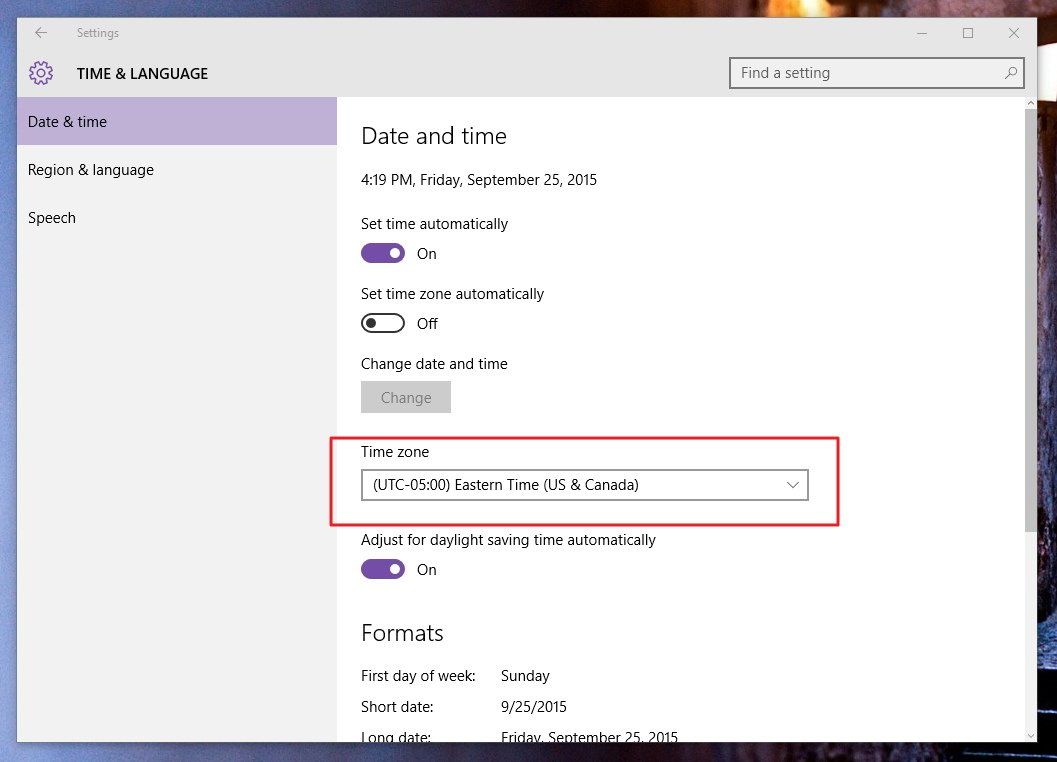Viewport: 1057px width, 762px height.
Task: Select the Date & time sidebar entry
Action: (x=67, y=121)
